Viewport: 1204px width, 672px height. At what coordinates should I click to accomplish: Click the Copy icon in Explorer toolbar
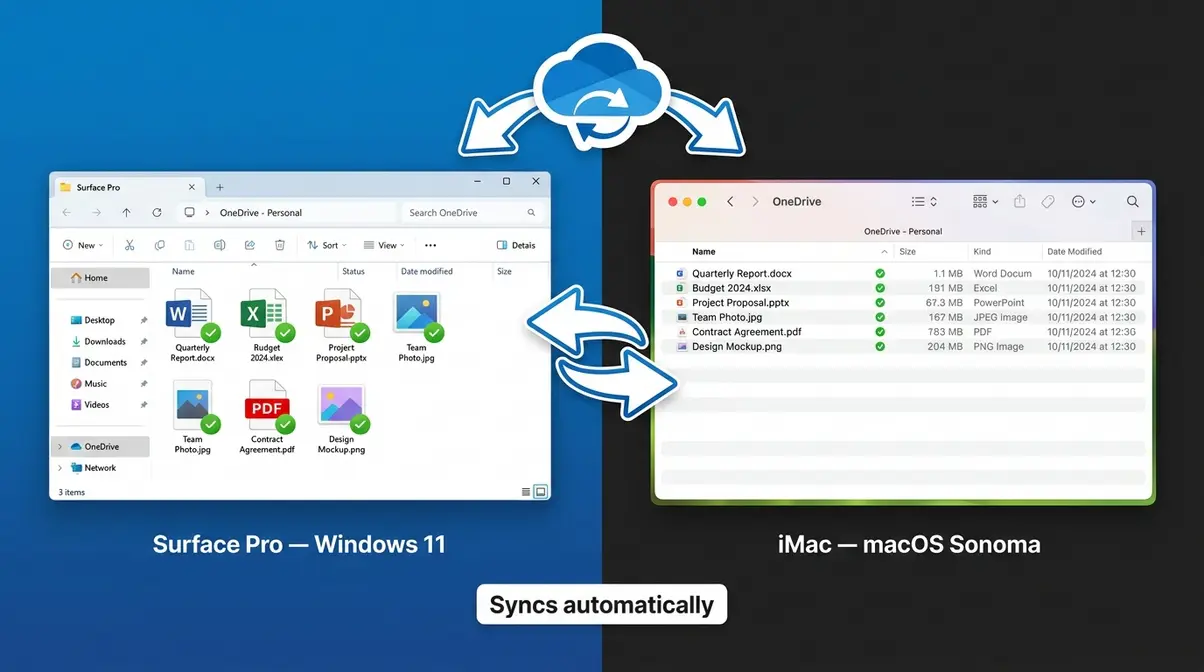point(159,245)
